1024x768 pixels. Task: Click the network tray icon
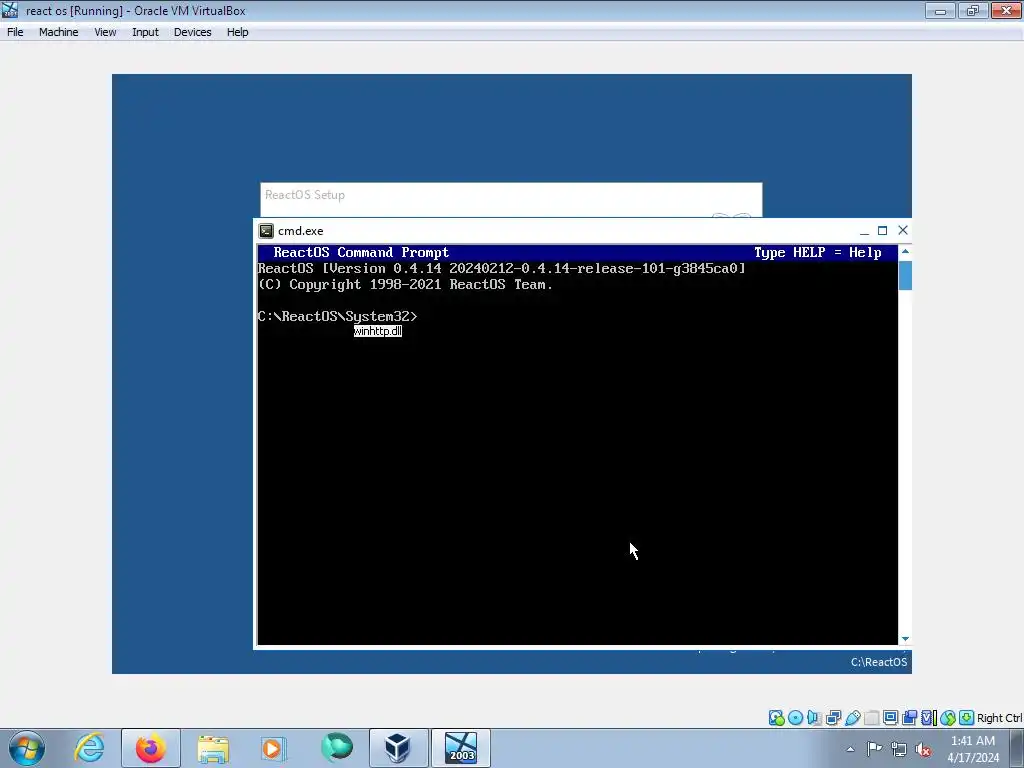tap(899, 749)
